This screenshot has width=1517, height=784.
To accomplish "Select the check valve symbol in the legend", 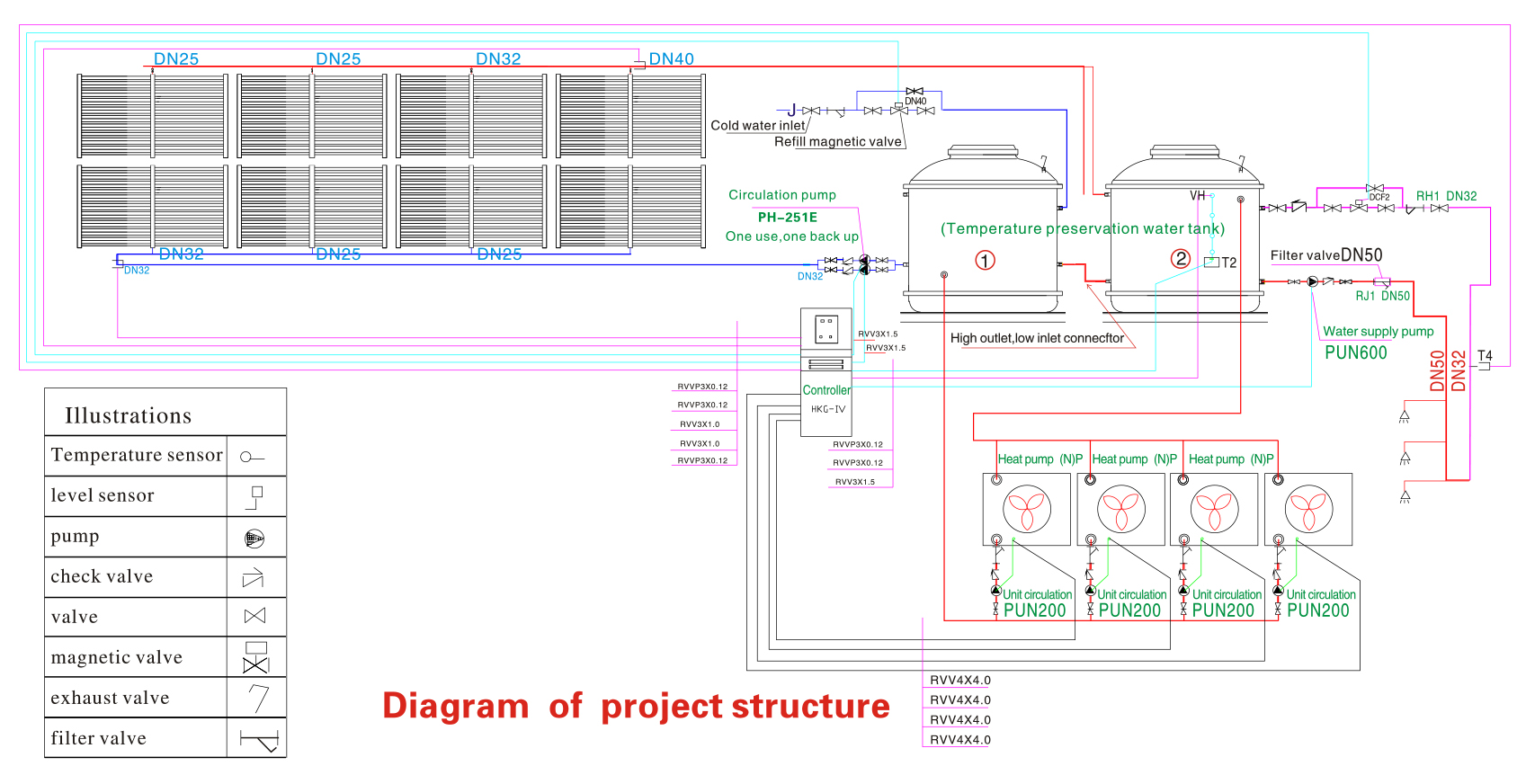I will (x=254, y=577).
